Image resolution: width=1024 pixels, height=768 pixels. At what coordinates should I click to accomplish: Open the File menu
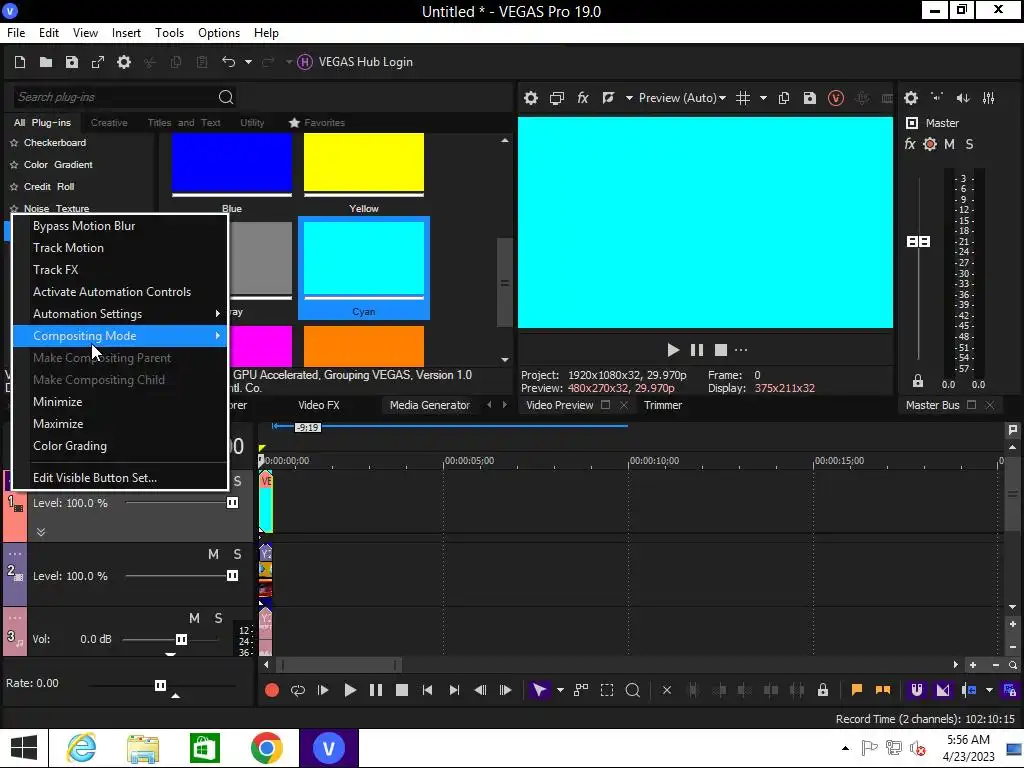(16, 33)
